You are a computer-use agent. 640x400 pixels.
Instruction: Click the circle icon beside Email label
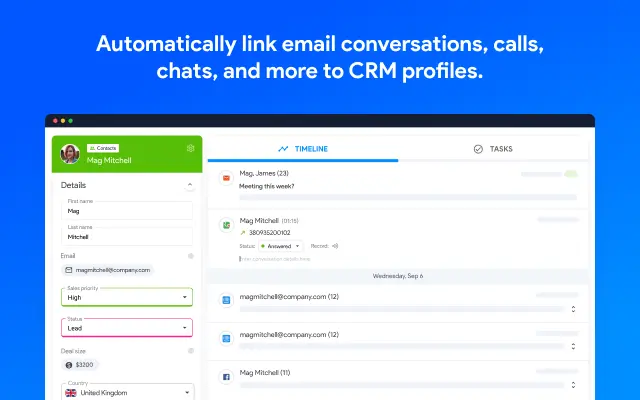(x=191, y=256)
